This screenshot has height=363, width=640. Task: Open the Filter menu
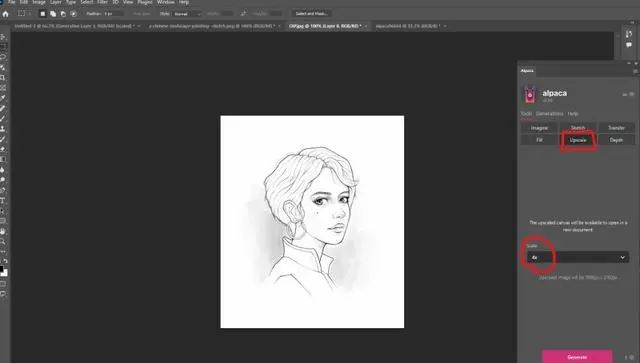[x=102, y=2]
